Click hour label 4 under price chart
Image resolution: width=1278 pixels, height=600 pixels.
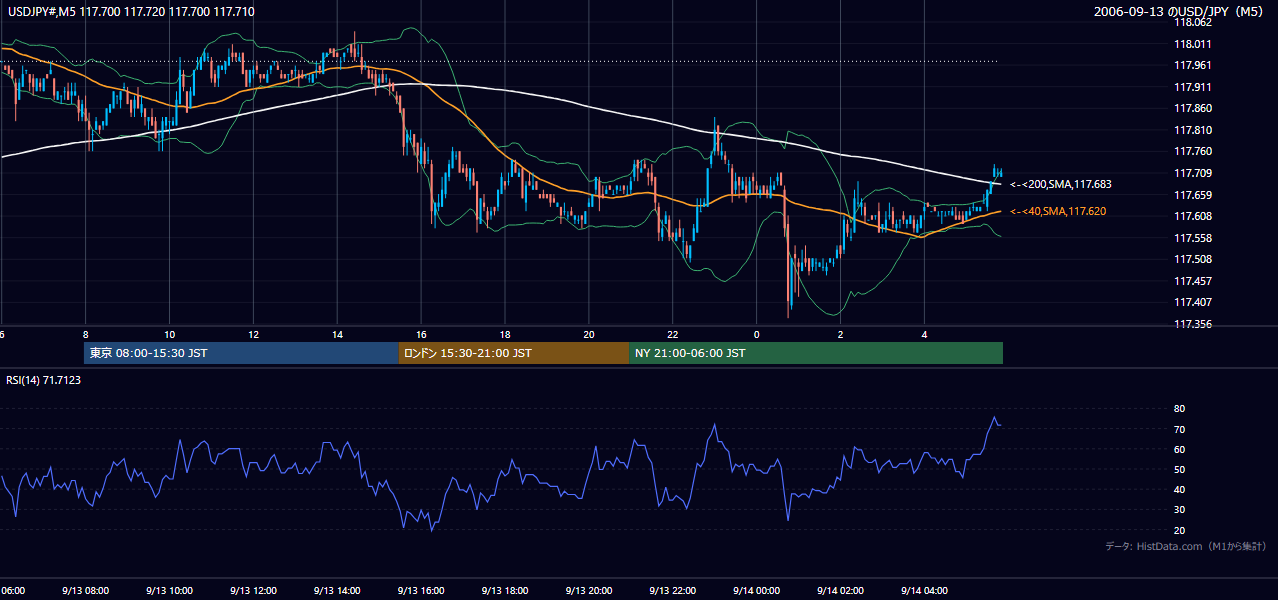pyautogui.click(x=925, y=334)
